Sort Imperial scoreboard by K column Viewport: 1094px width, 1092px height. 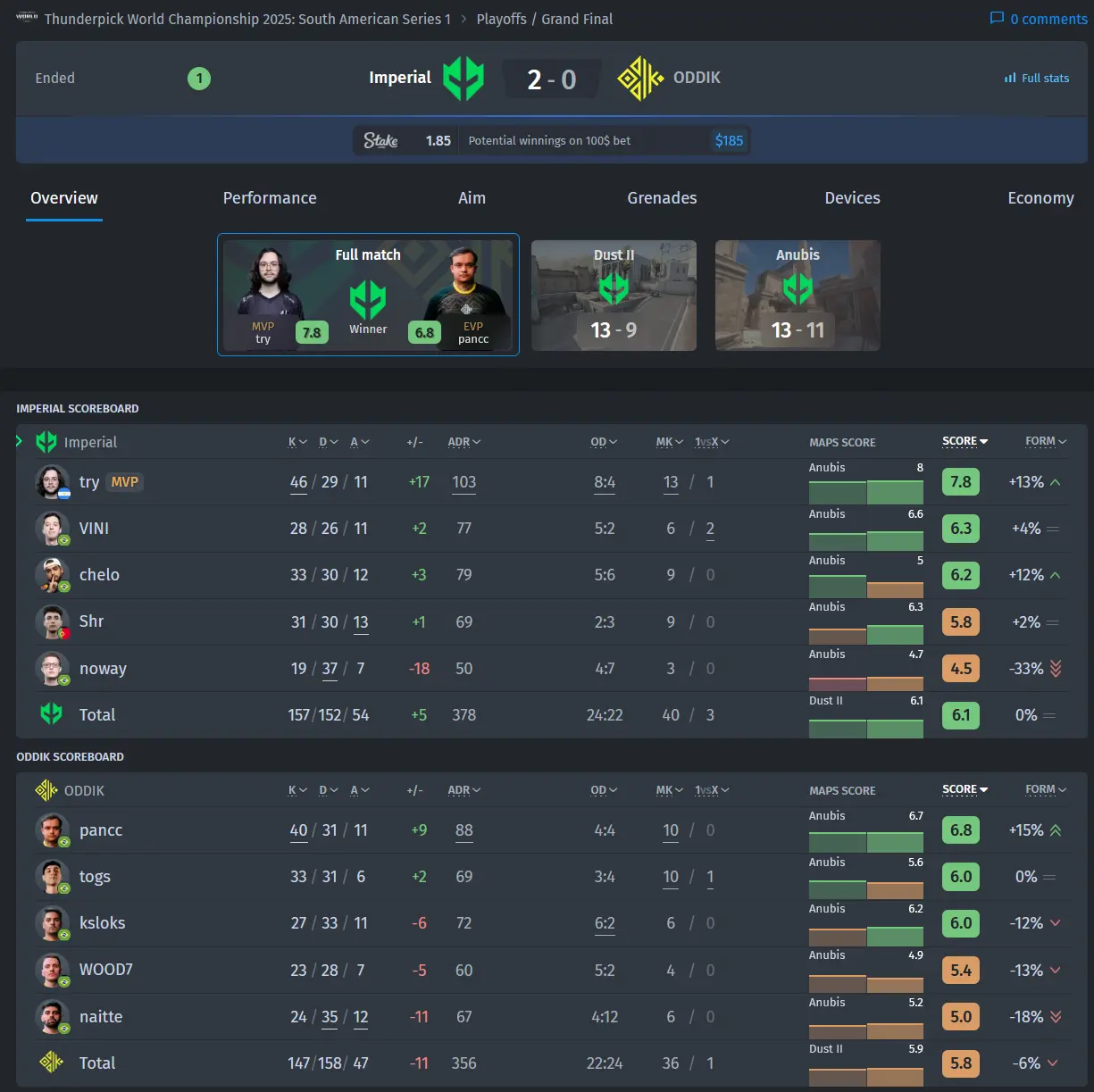(x=297, y=442)
